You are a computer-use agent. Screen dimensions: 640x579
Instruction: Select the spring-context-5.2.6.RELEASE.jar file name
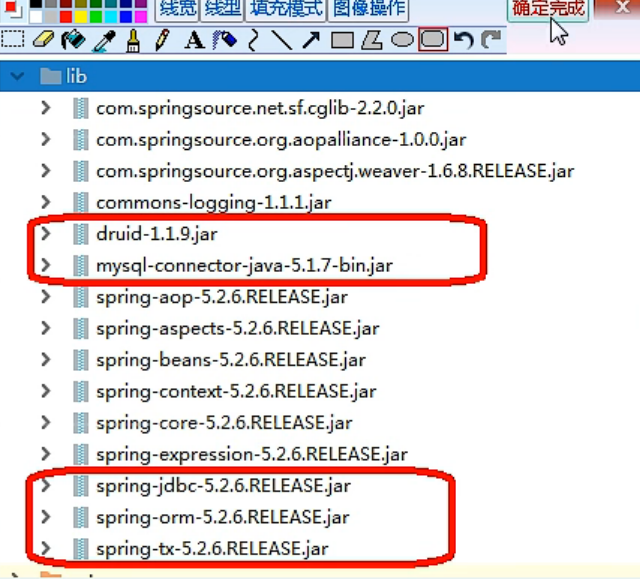pyautogui.click(x=236, y=392)
